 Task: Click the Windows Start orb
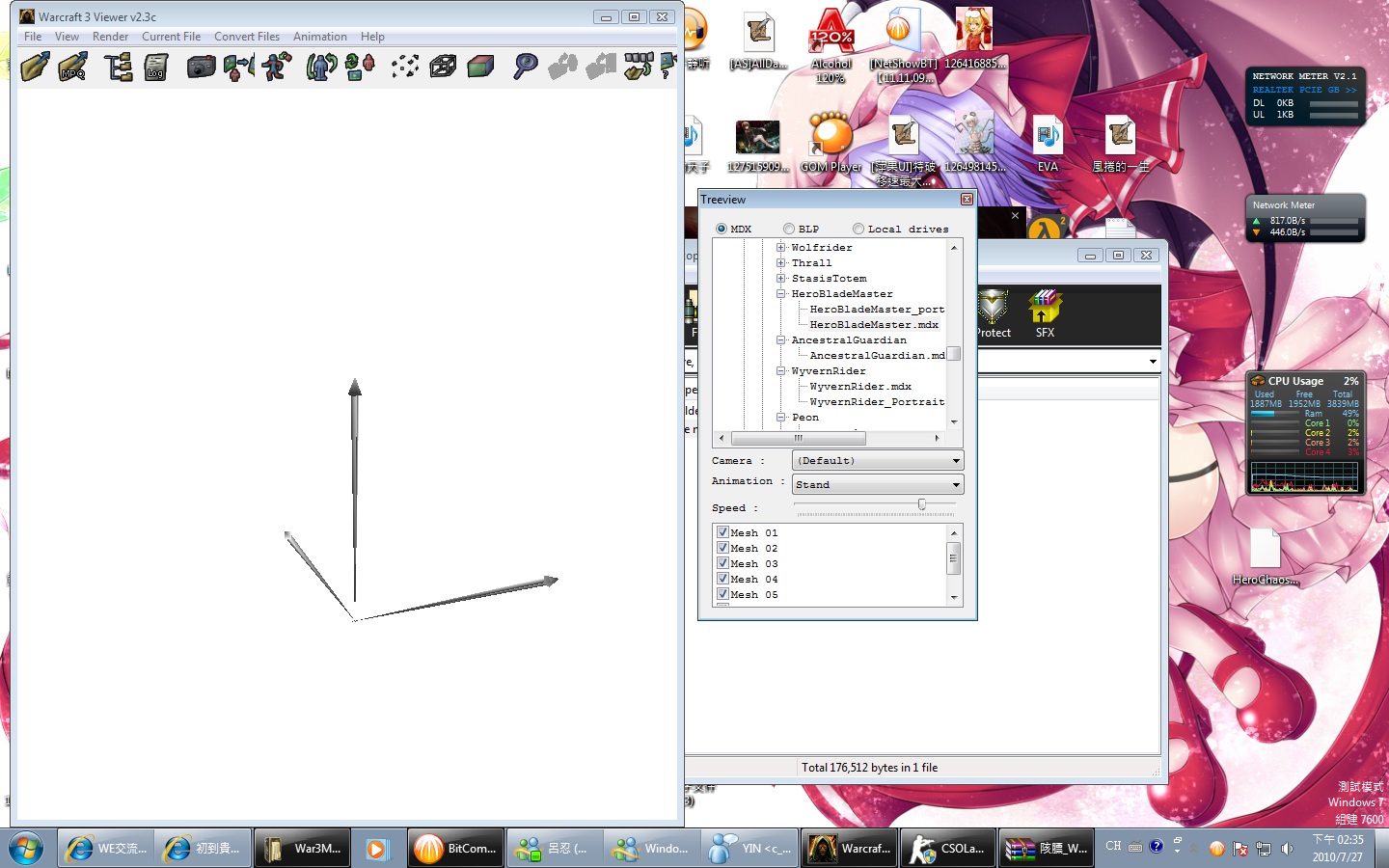point(26,849)
